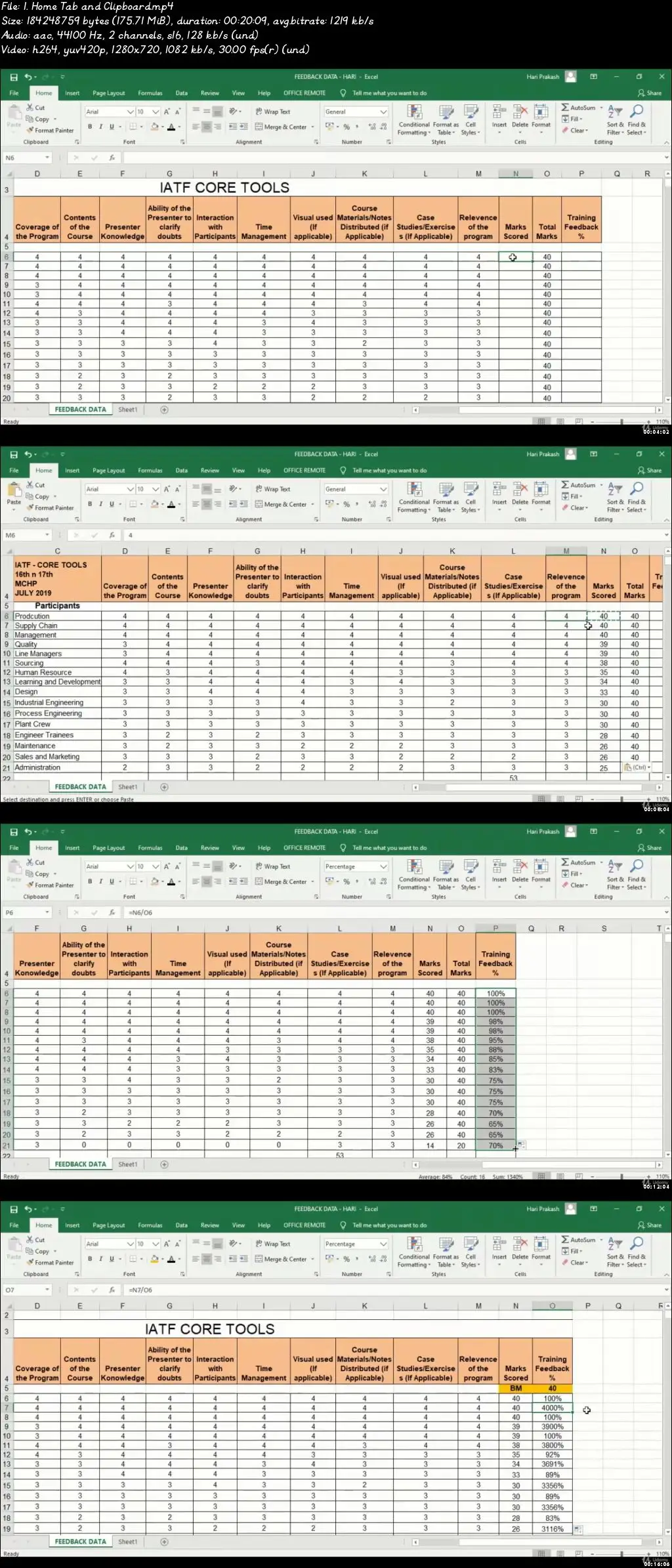Expand Clipboard dialog launcher in 00:12:04 frame
Screen dimensions: 672x1568
[x=77, y=897]
